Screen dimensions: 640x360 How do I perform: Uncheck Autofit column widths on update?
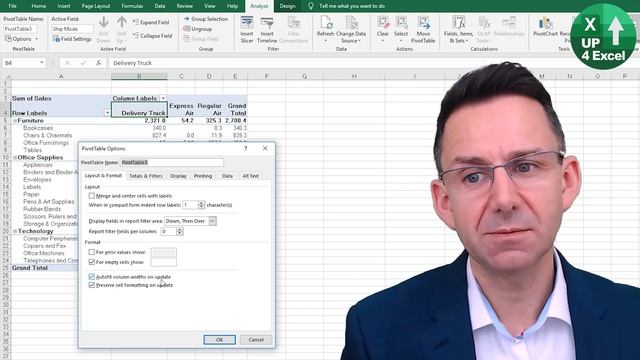92,277
